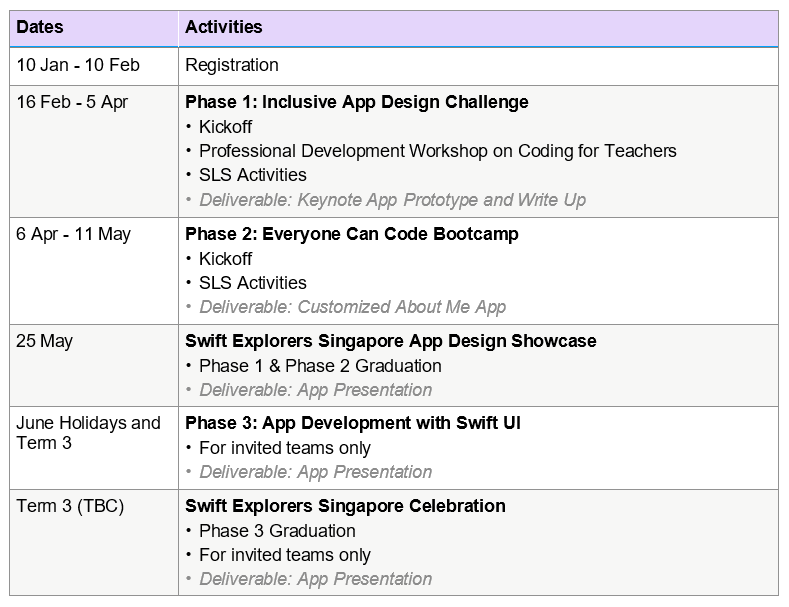Click the 25 May date cell

click(x=94, y=365)
